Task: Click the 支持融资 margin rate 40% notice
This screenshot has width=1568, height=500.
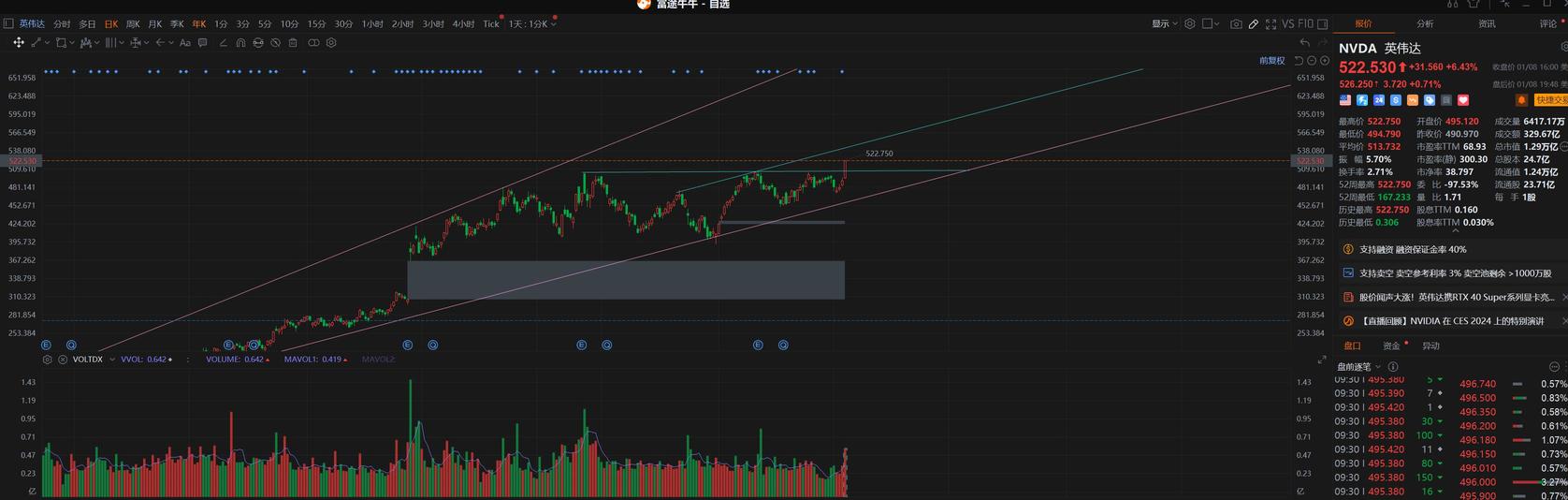Action: click(x=1413, y=249)
